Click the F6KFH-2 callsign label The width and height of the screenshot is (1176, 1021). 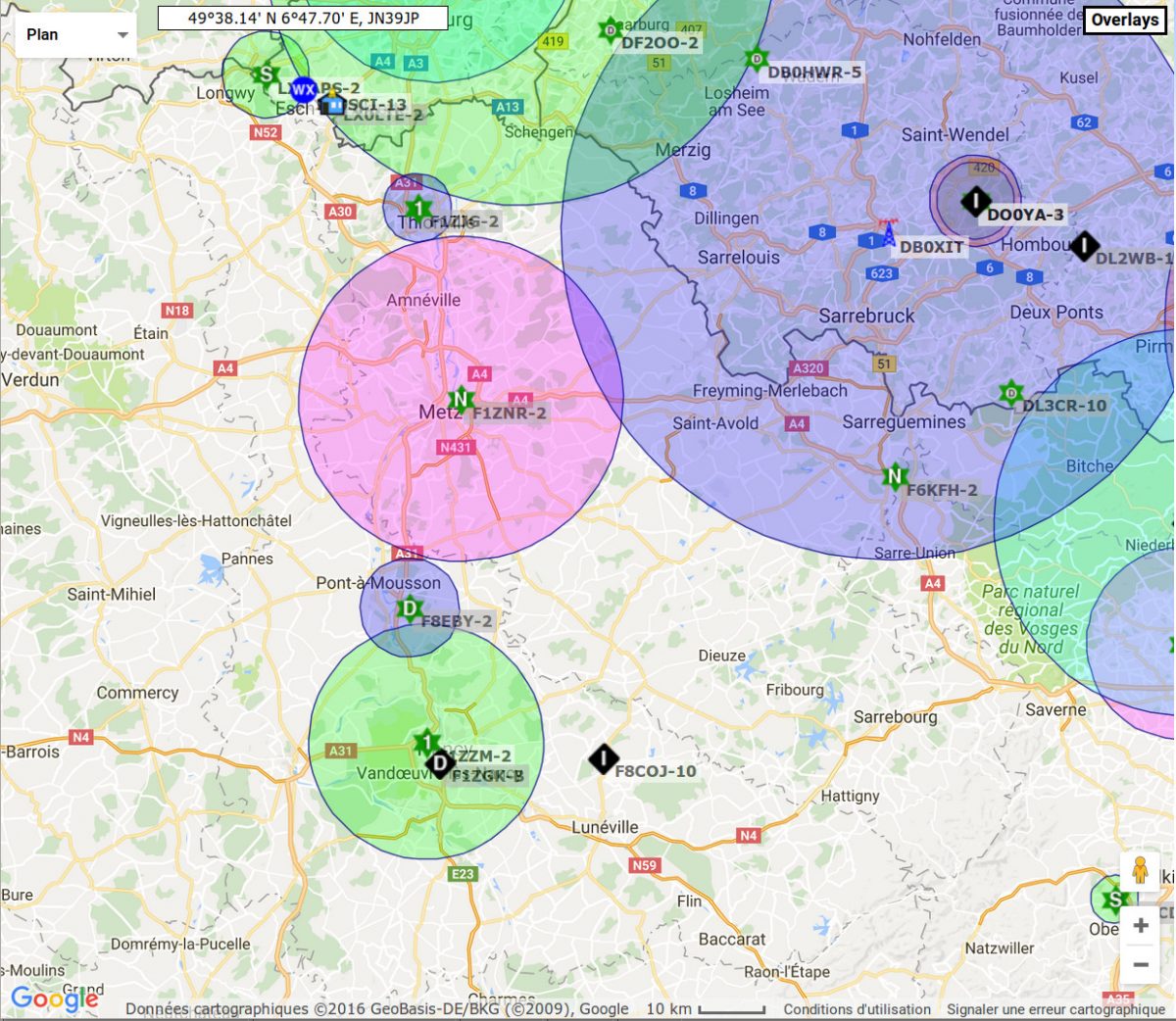click(942, 490)
